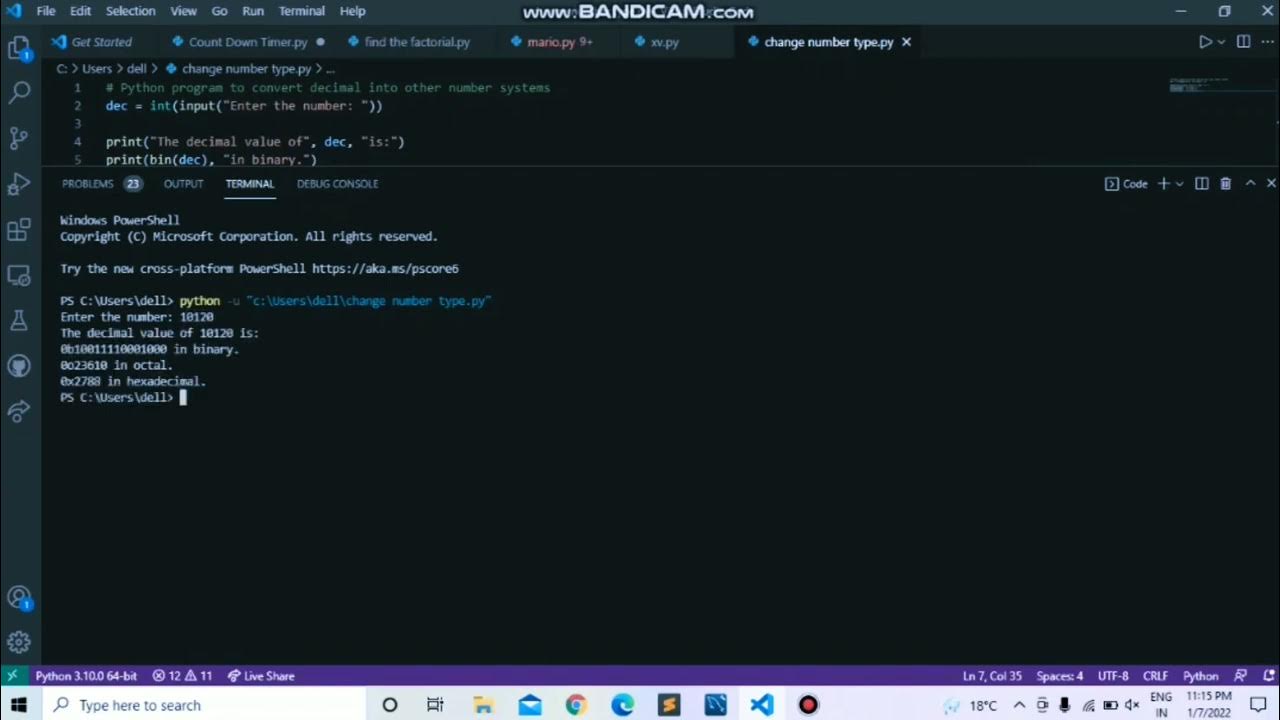Screen dimensions: 1280x720
Task: Close the change number type.py tab
Action: click(906, 42)
